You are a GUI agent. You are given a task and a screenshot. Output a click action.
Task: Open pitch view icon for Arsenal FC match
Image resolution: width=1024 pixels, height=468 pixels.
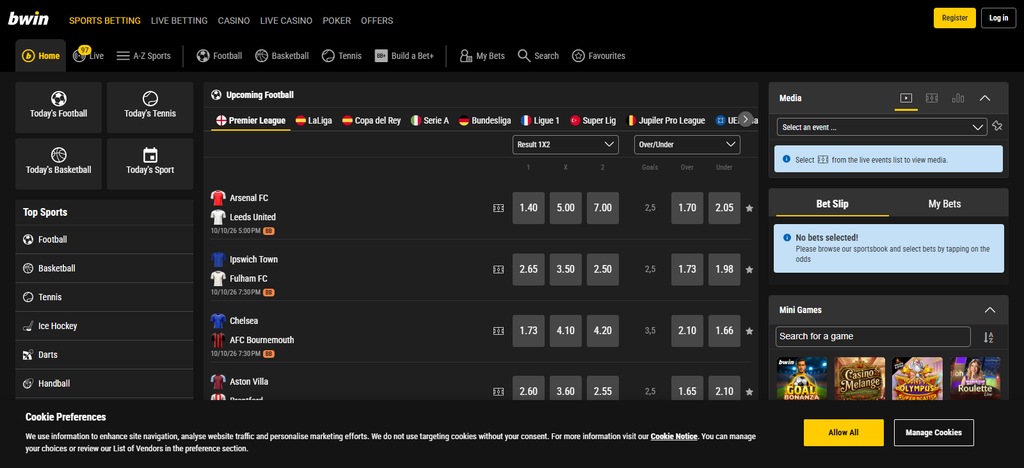tap(498, 208)
